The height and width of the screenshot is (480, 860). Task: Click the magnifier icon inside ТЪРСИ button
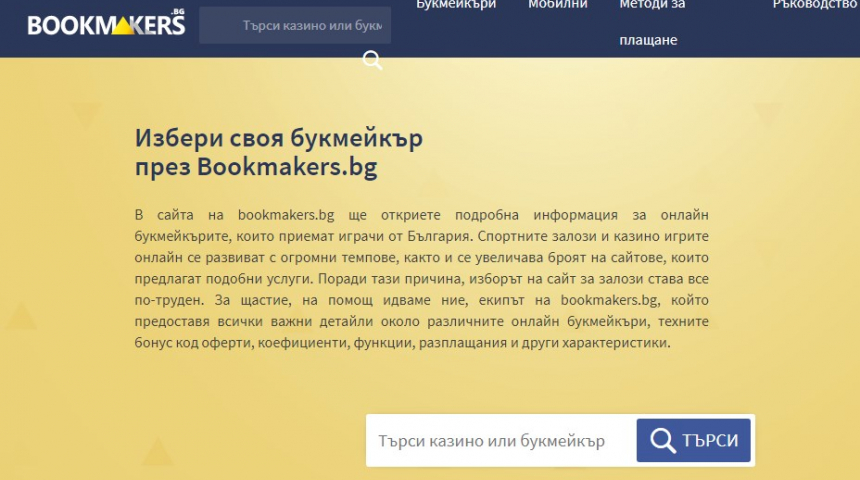662,440
